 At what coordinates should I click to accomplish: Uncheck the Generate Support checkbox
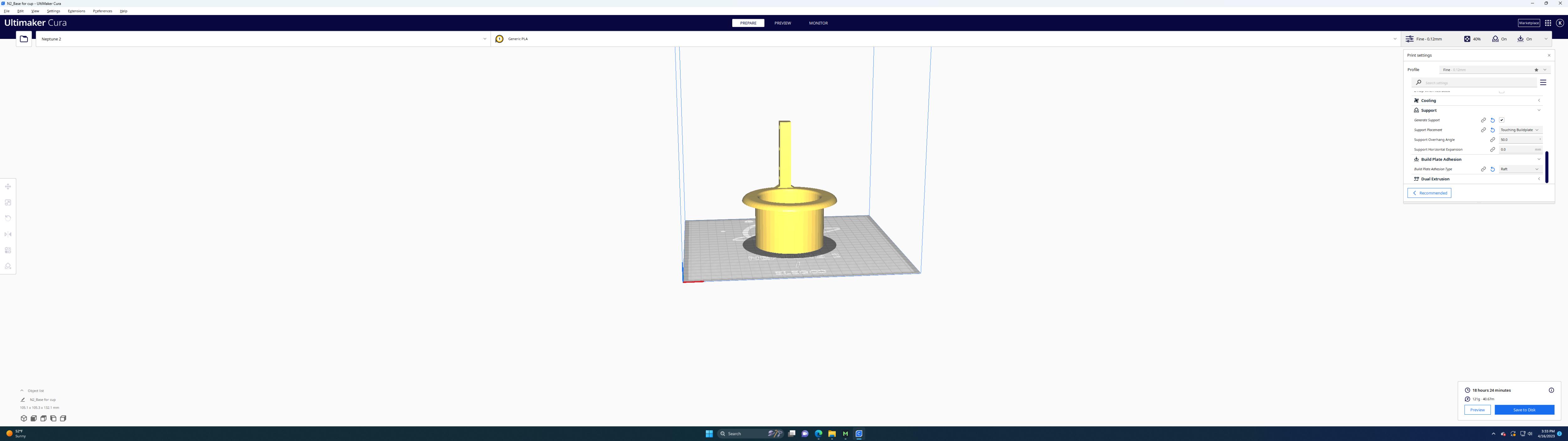click(x=1502, y=120)
